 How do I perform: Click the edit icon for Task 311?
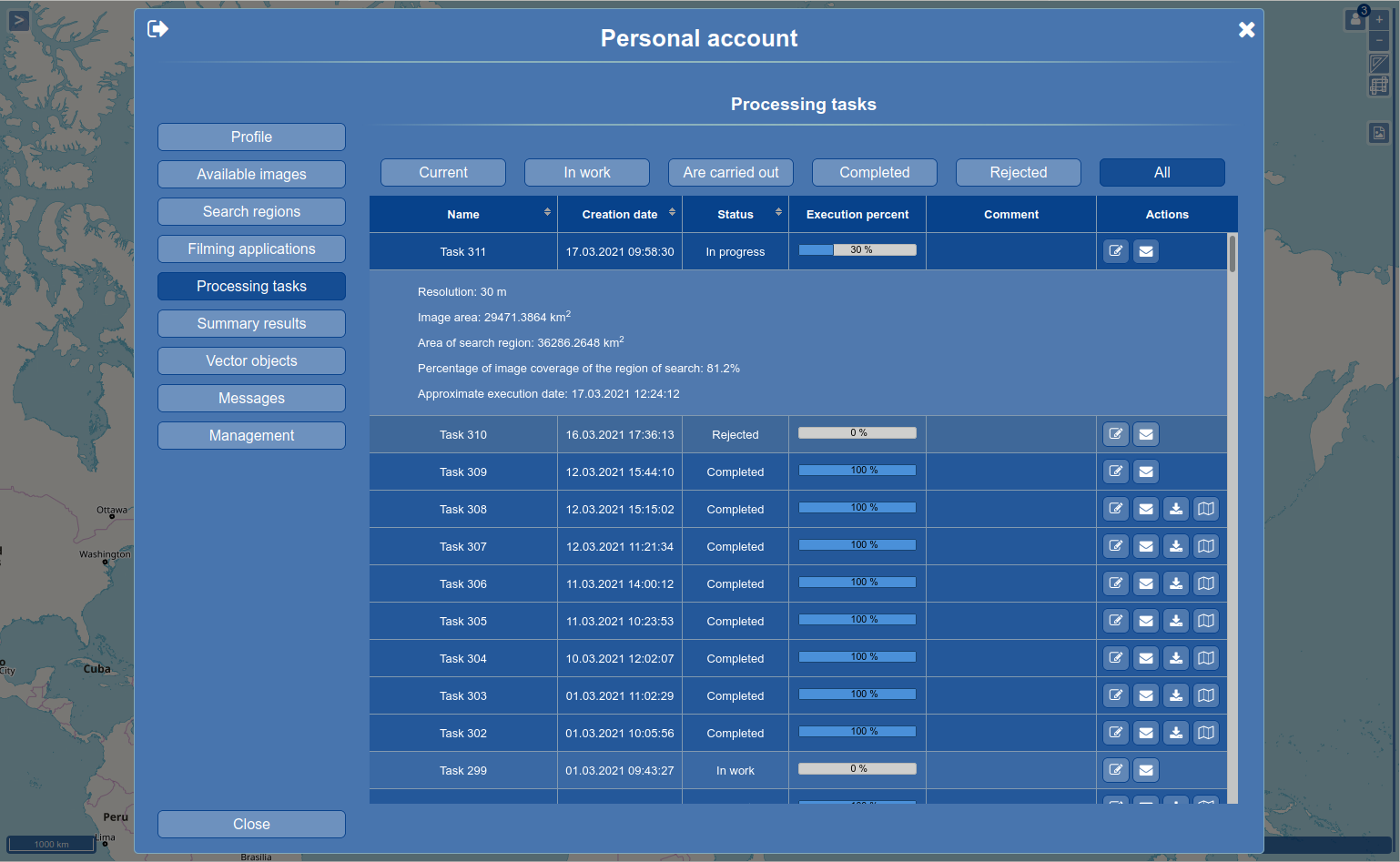[1116, 251]
